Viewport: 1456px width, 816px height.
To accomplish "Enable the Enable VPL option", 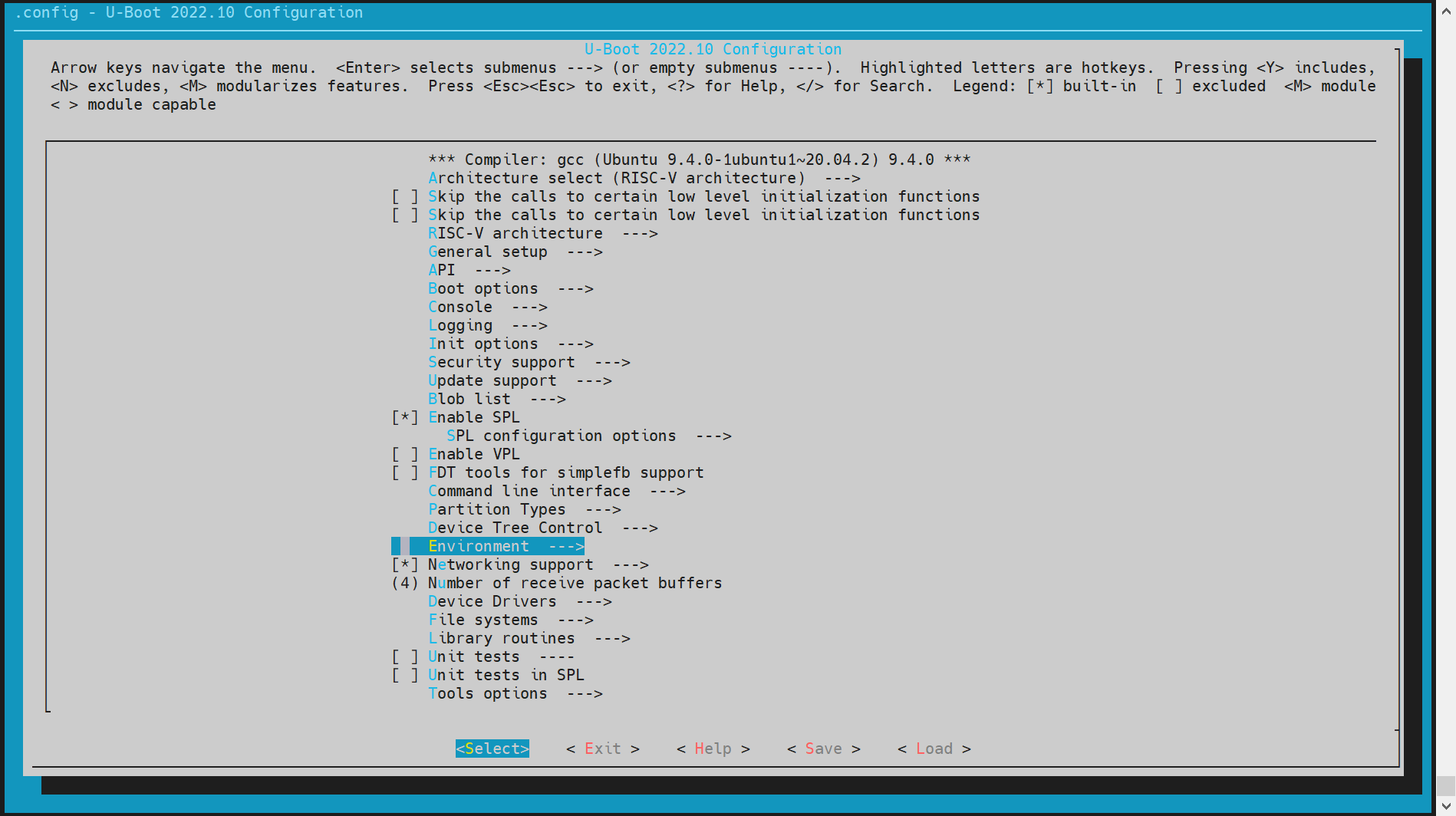I will [x=405, y=454].
